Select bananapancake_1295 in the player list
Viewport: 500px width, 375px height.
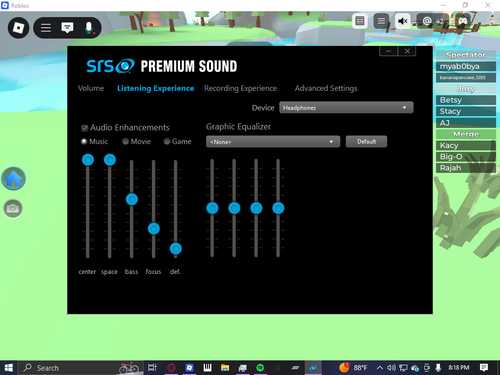click(x=466, y=78)
